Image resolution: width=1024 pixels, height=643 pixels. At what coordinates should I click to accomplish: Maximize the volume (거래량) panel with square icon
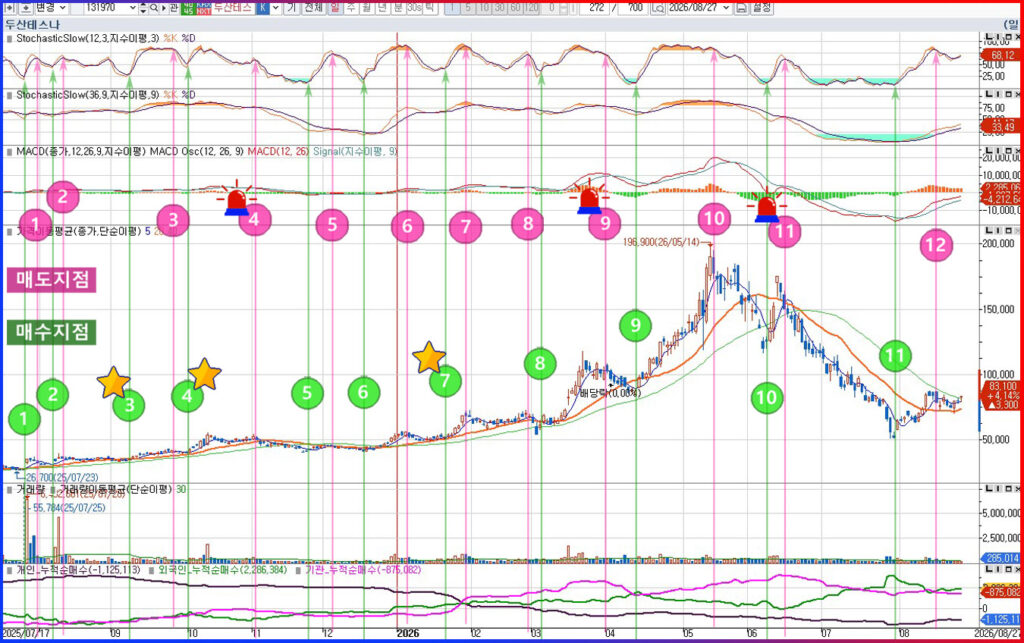click(x=1007, y=488)
